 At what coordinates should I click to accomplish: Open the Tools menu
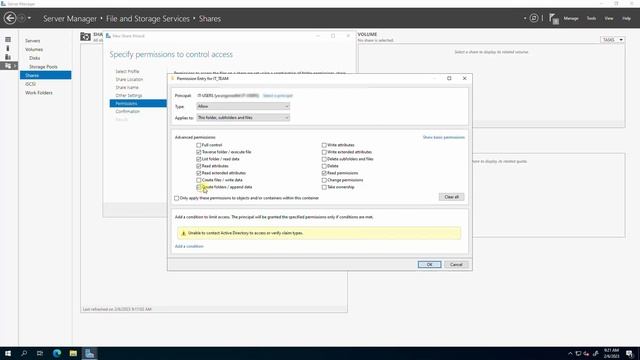[x=591, y=18]
